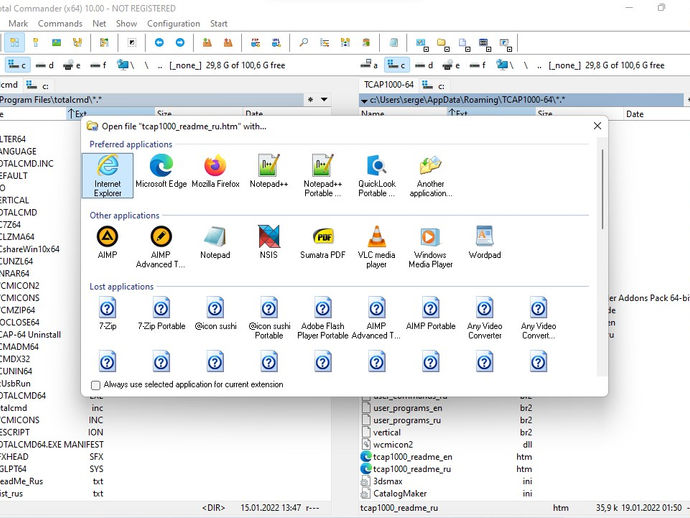Viewport: 690px width, 518px height.
Task: Open file with Wordpad
Action: click(x=484, y=242)
